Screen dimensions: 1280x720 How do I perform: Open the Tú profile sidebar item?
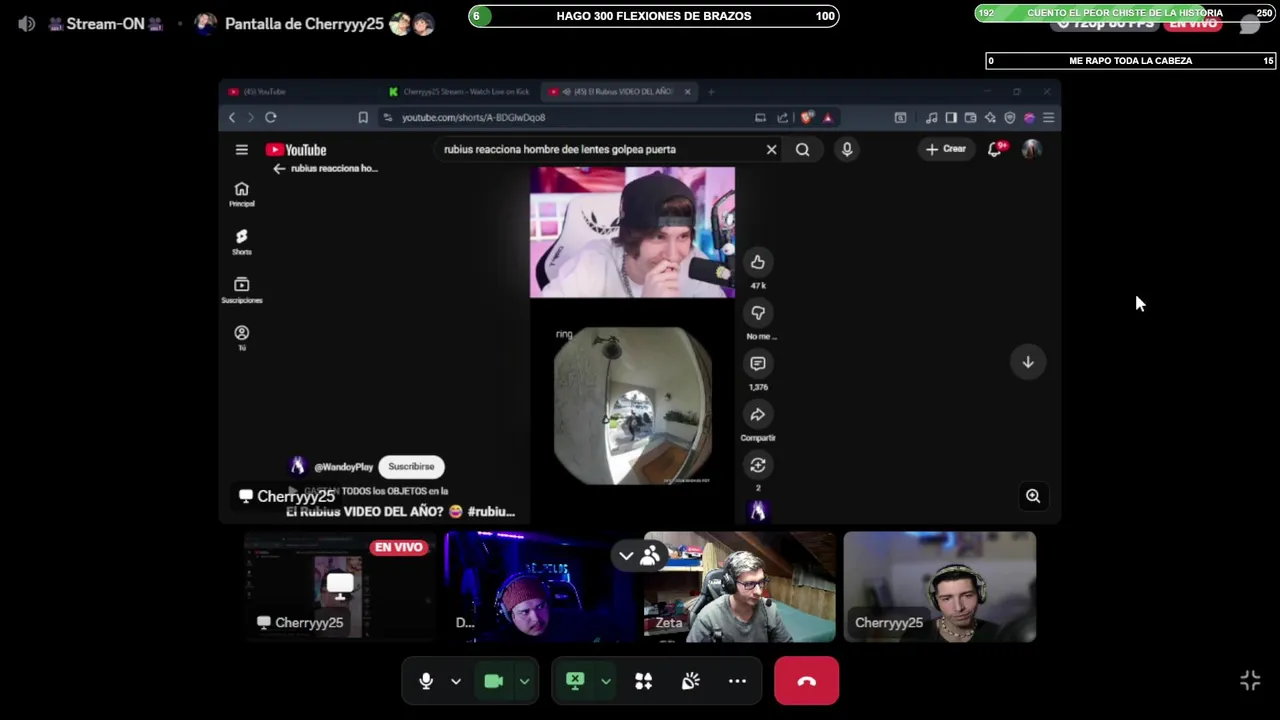click(241, 337)
